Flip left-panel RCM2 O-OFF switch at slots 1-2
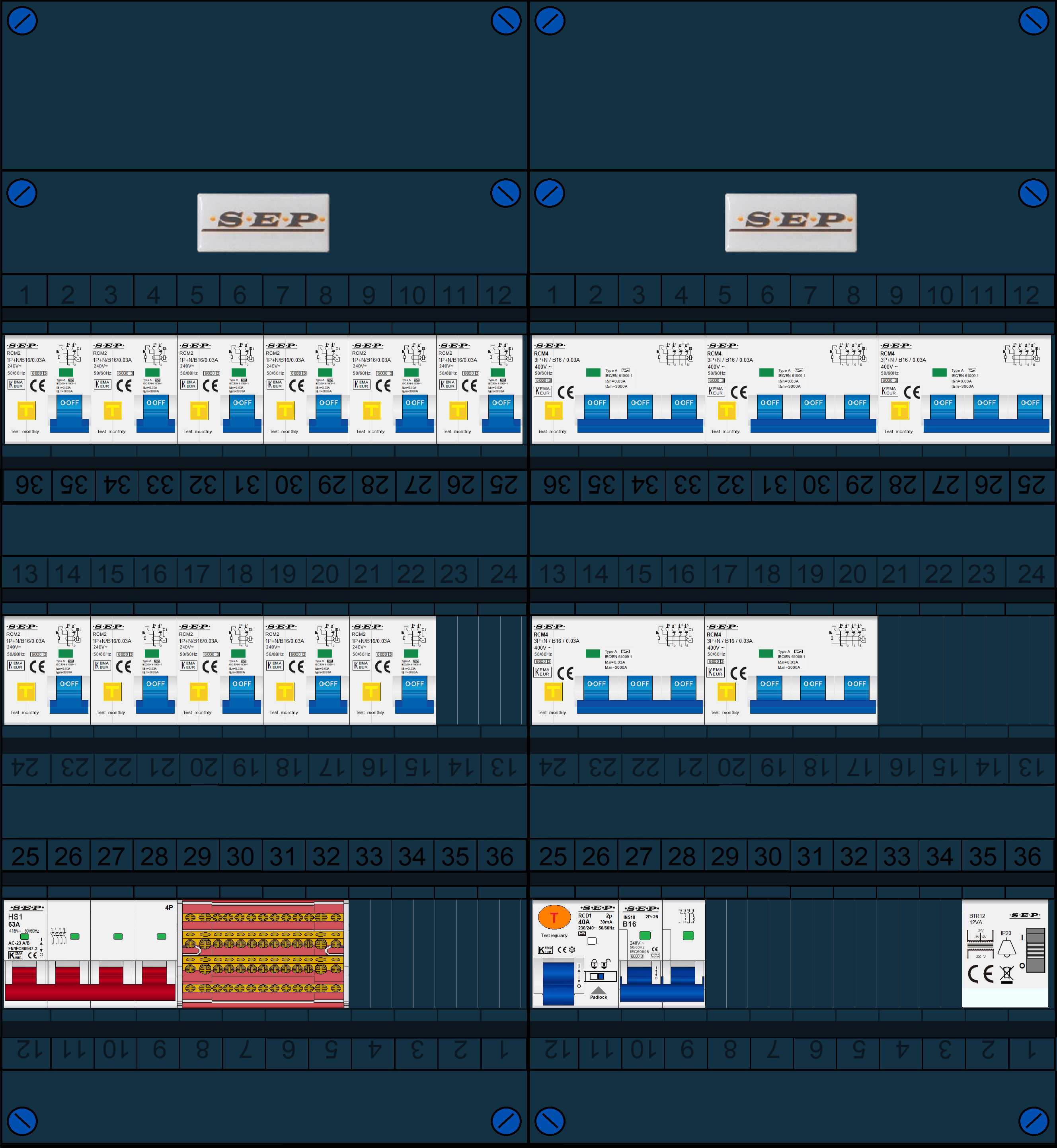1057x1148 pixels. tap(70, 413)
